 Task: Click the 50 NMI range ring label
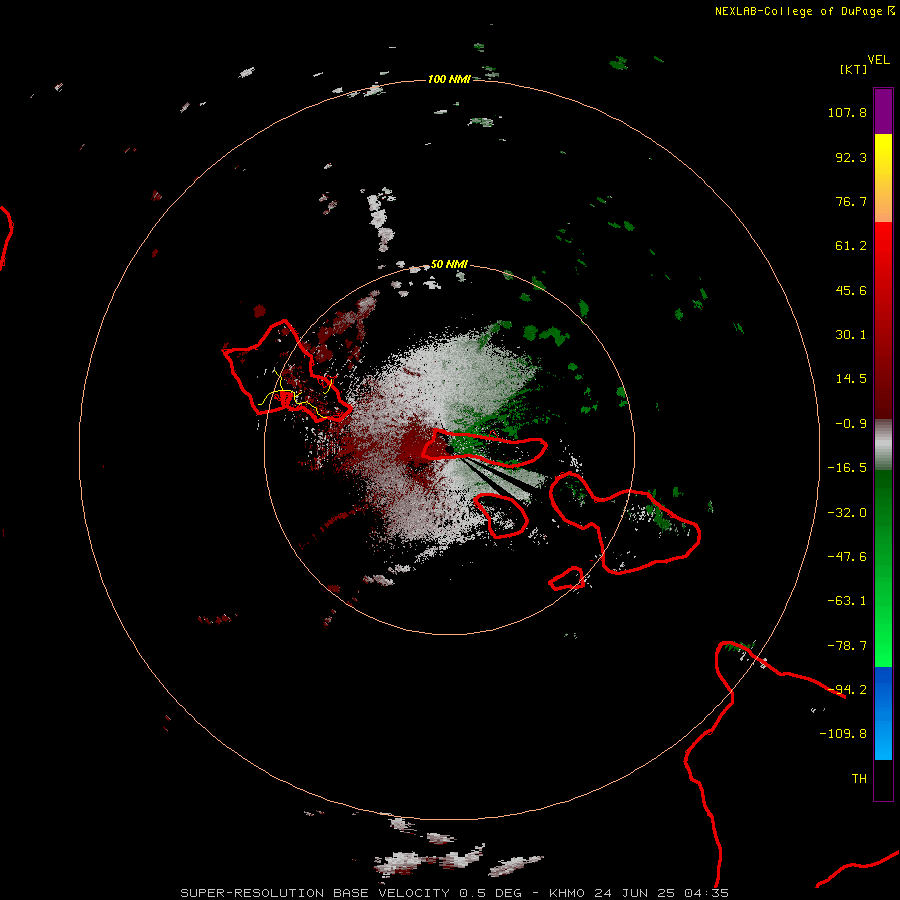[x=449, y=264]
